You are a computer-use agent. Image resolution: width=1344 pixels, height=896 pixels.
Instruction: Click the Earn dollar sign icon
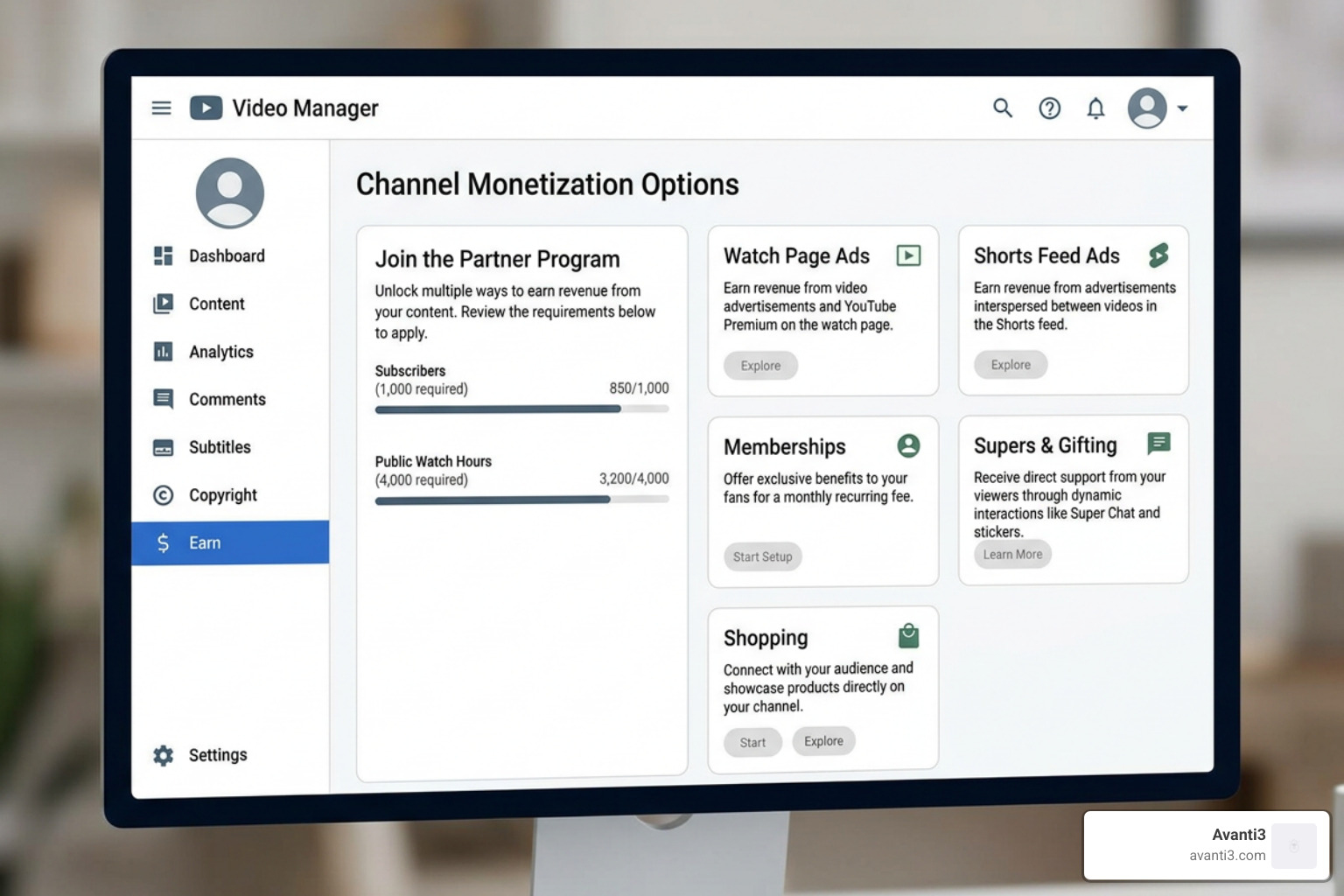[163, 543]
